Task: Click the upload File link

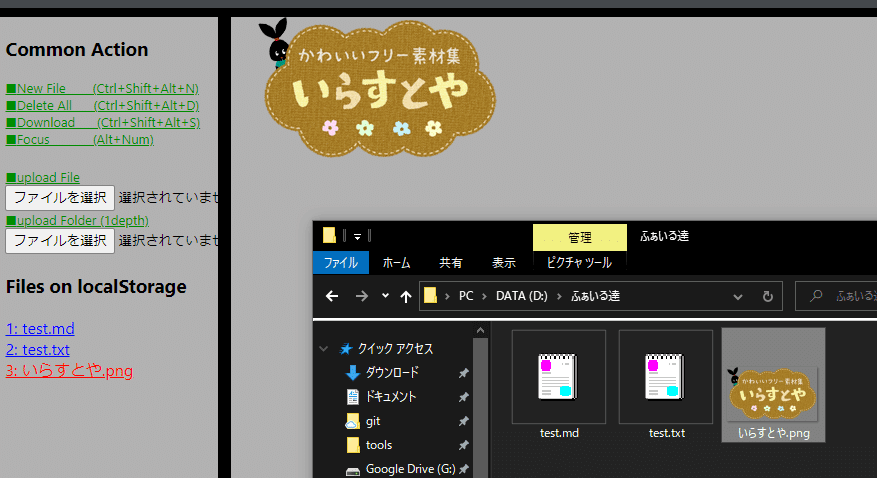Action: coord(43,178)
